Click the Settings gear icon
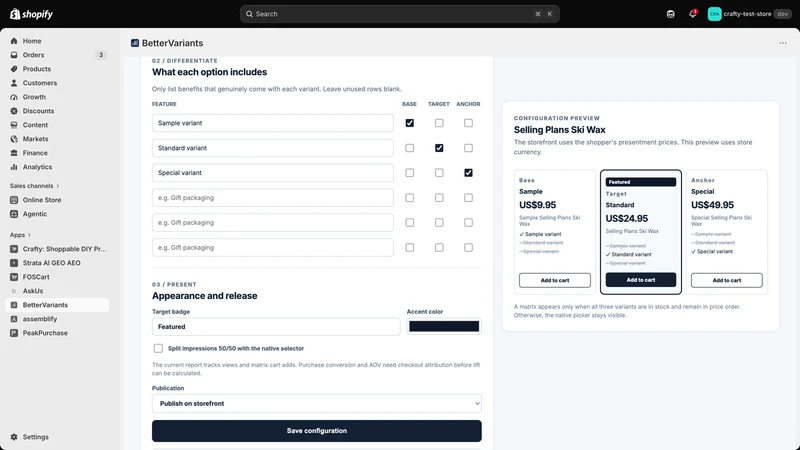The image size is (800, 450). [14, 437]
